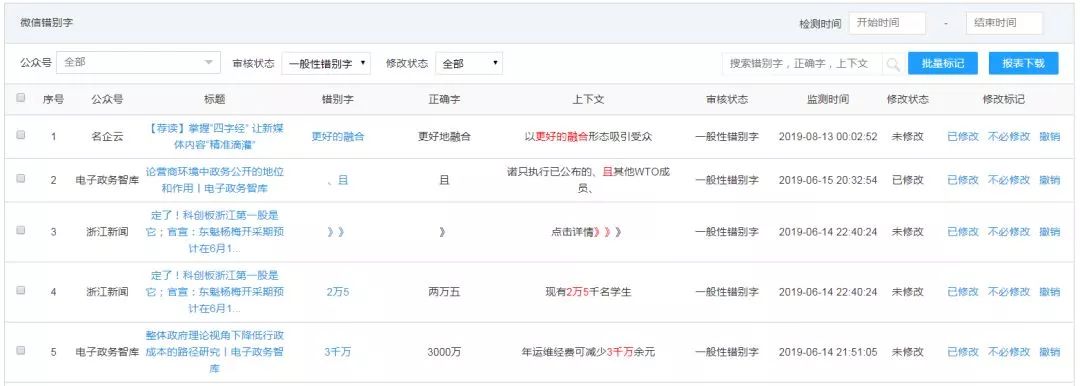Mark row 5 3千万 as 已修改

[x=963, y=352]
